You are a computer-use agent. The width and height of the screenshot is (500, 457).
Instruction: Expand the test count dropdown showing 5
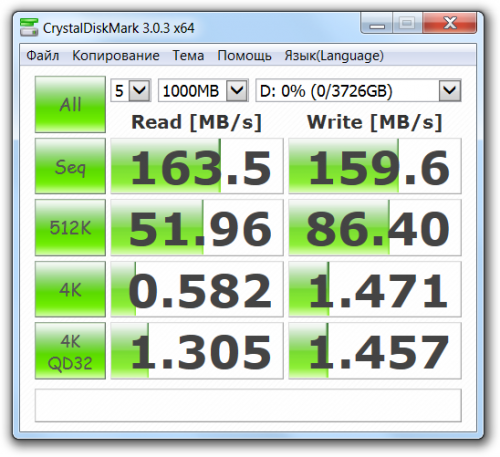tap(131, 90)
